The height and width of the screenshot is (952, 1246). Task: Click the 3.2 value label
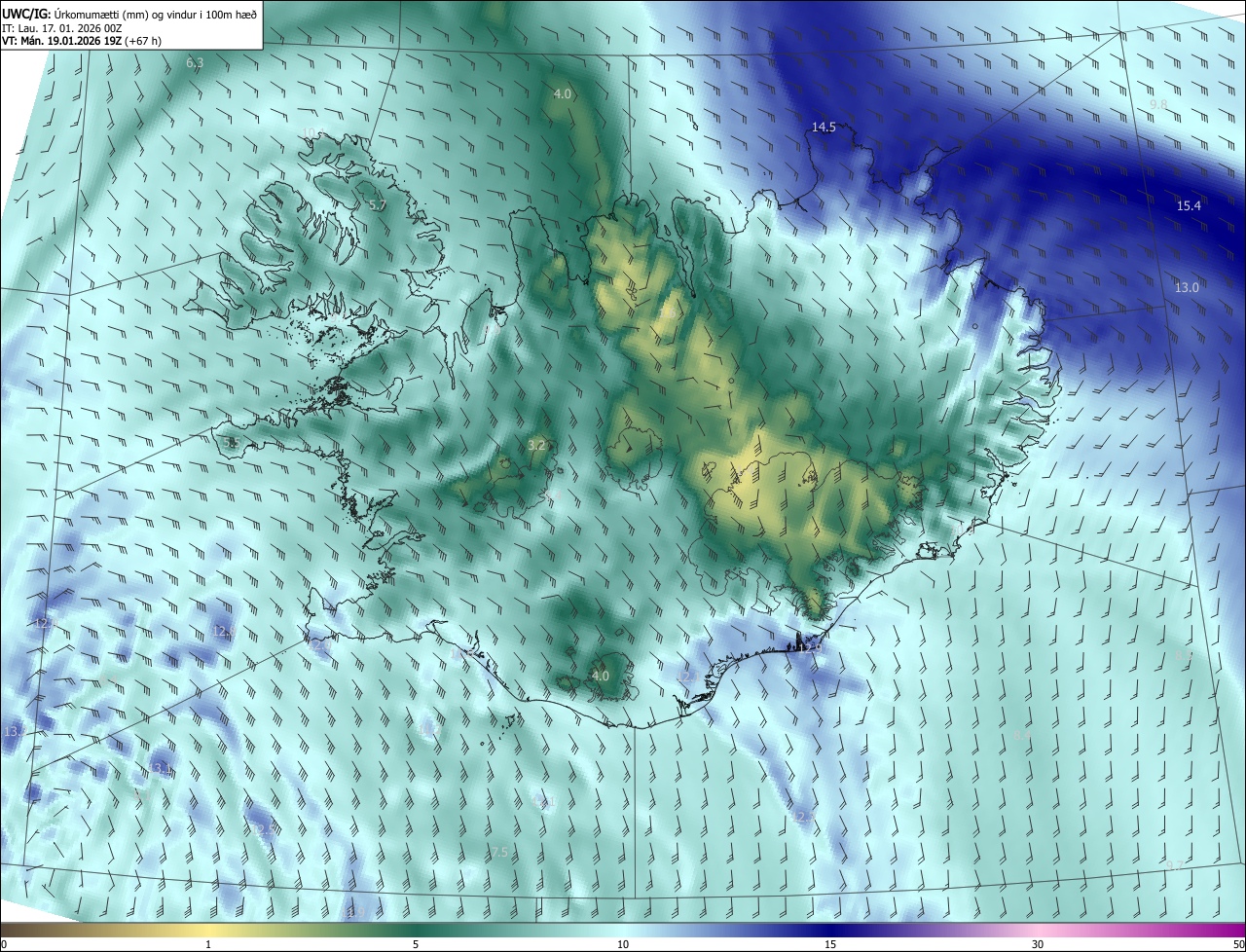click(x=535, y=445)
